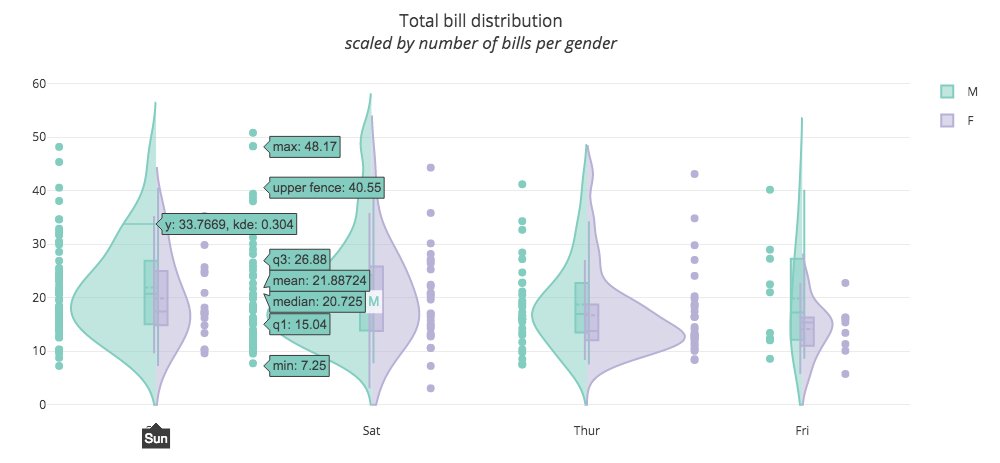
Task: Select the Sat x-axis label
Action: coord(372,432)
